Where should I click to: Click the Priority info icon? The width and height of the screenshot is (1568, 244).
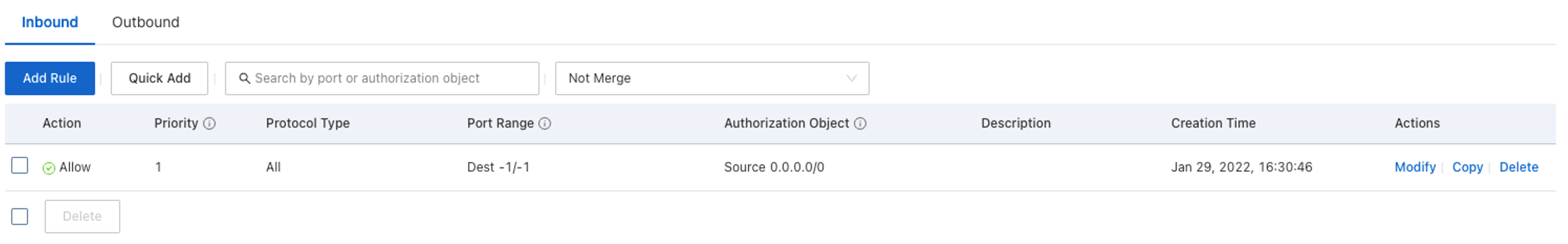tap(209, 124)
